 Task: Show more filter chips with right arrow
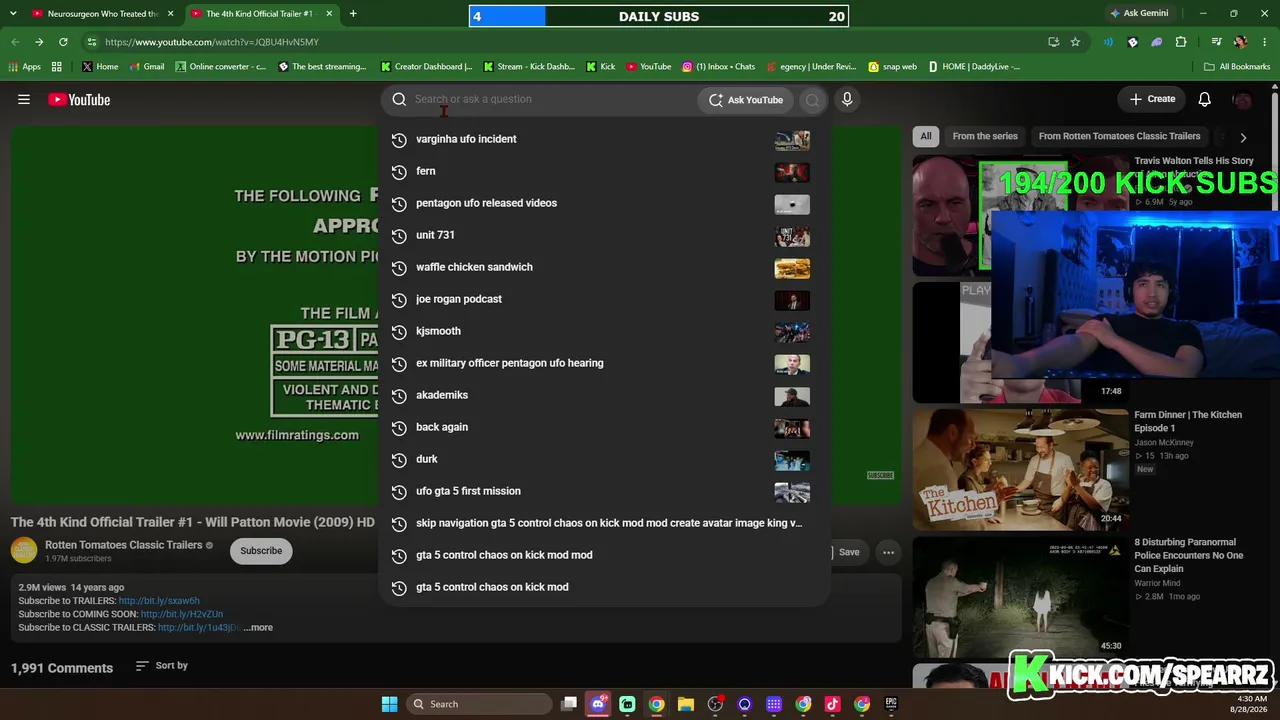[1243, 138]
